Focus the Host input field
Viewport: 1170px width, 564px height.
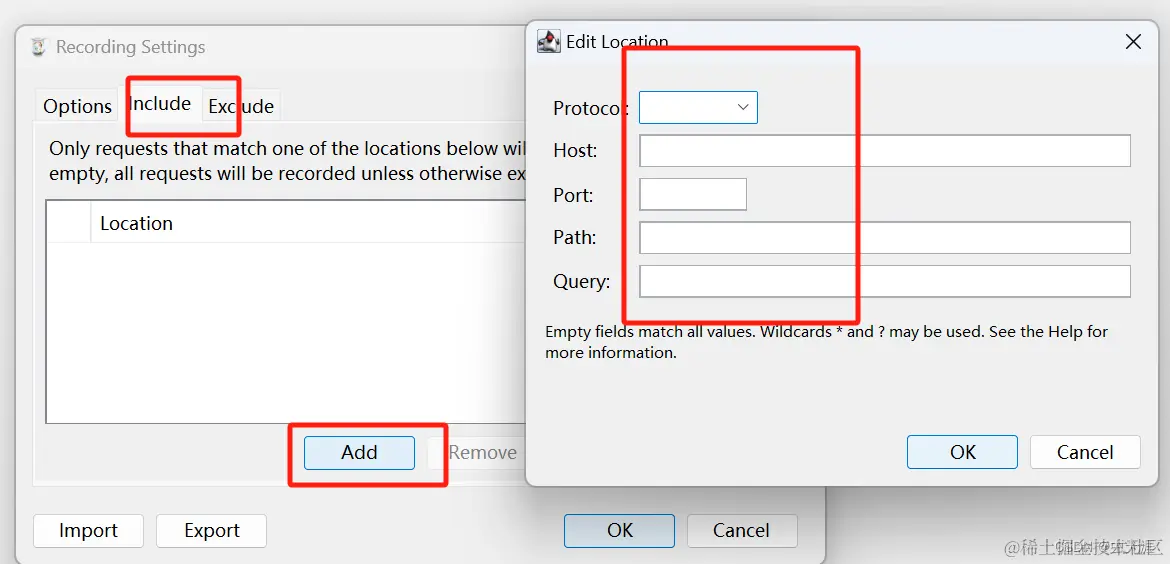(x=885, y=151)
